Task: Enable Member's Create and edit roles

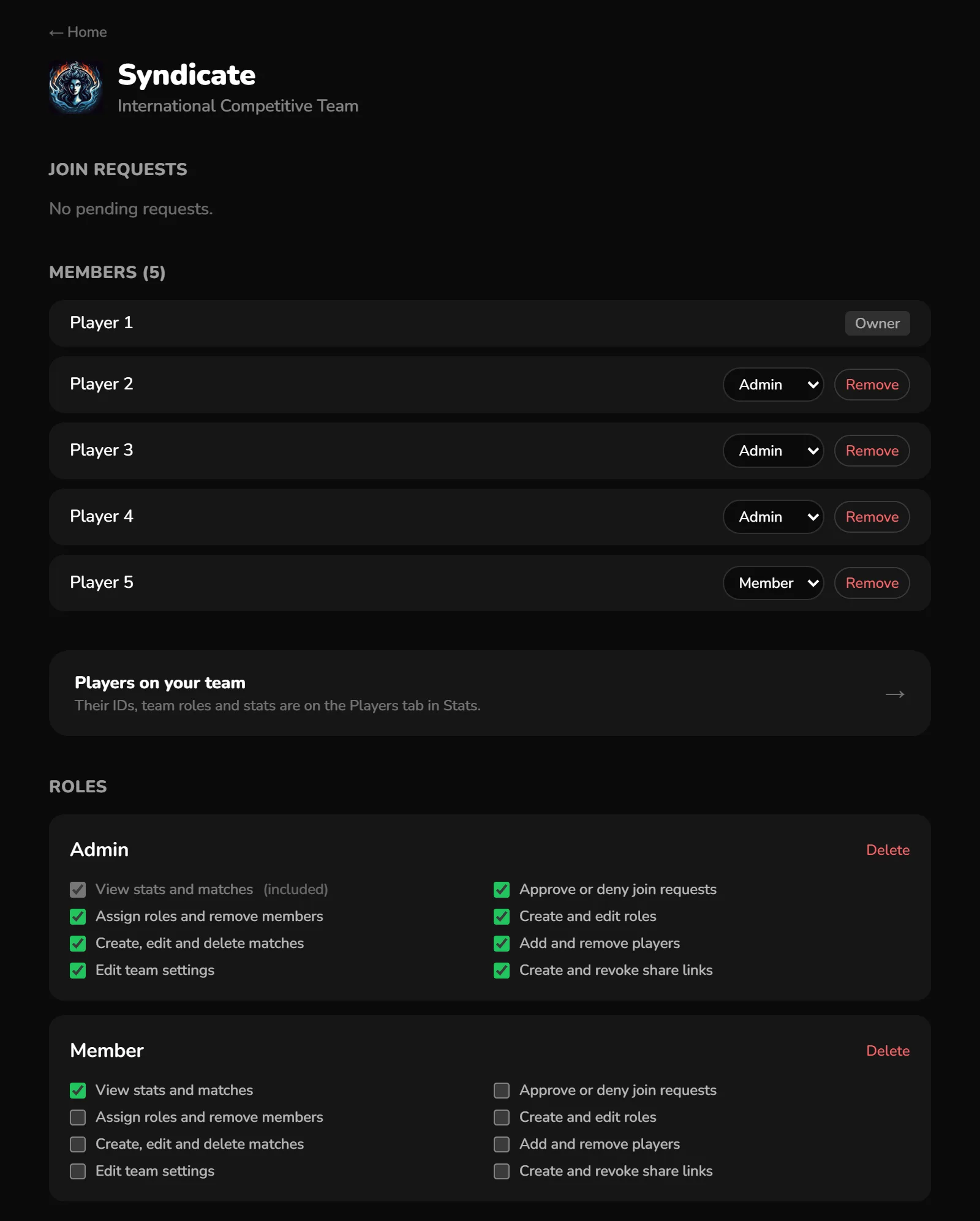Action: pyautogui.click(x=502, y=1118)
